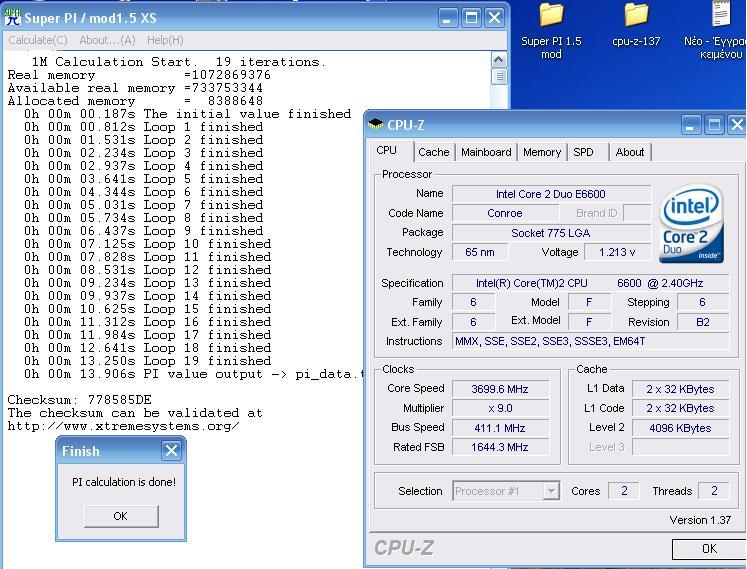747x569 pixels.
Task: Click the Rated FSB value 1644.3 MHz
Action: (x=500, y=447)
